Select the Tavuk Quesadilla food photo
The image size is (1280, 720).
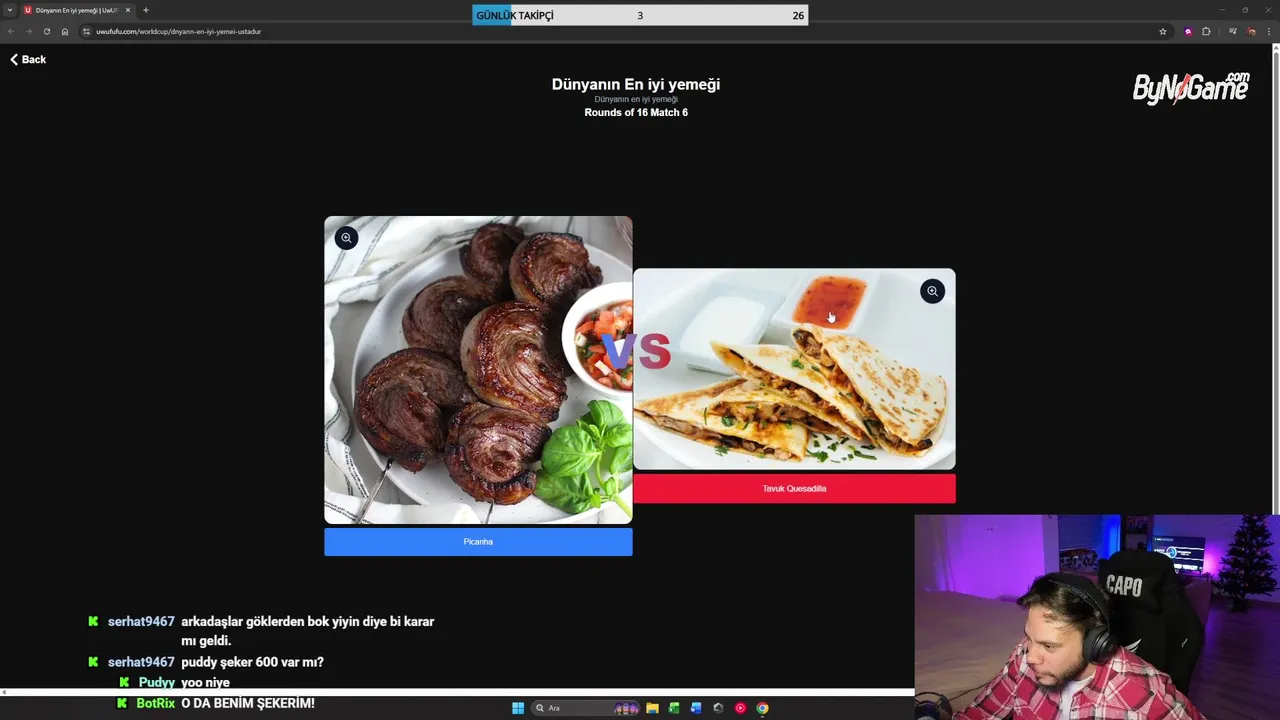(x=794, y=369)
